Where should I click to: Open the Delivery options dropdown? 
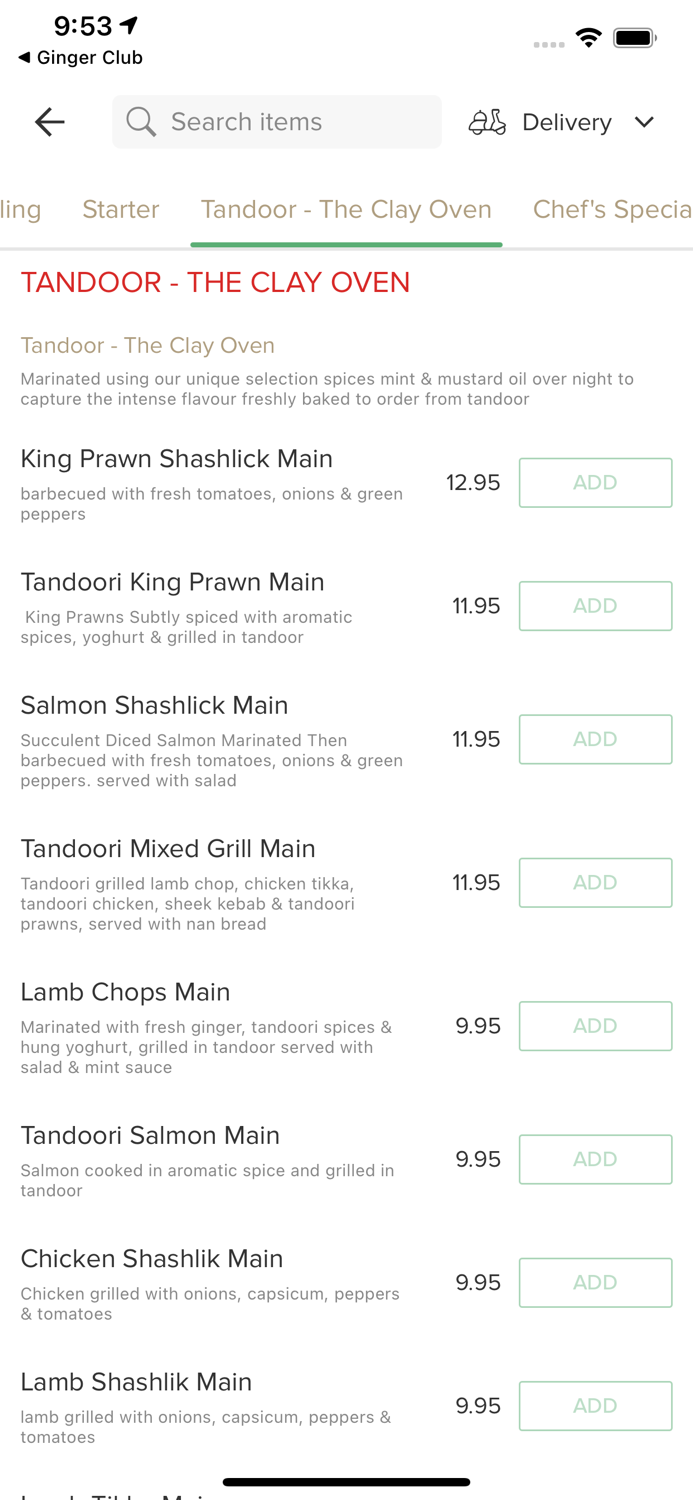click(x=645, y=122)
